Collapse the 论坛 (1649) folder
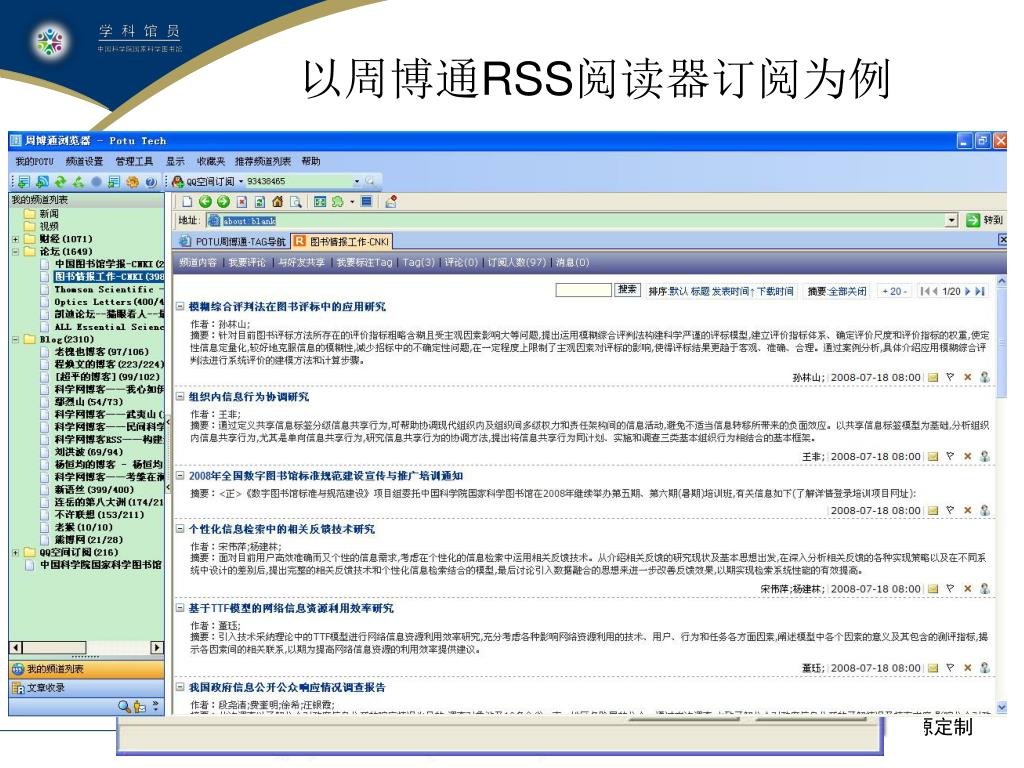 tap(16, 251)
